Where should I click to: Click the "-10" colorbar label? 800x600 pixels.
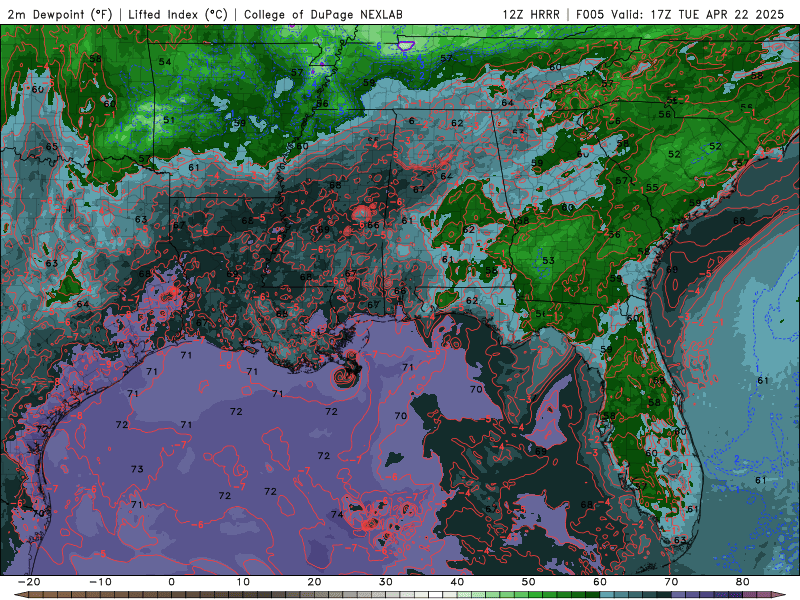pos(100,582)
